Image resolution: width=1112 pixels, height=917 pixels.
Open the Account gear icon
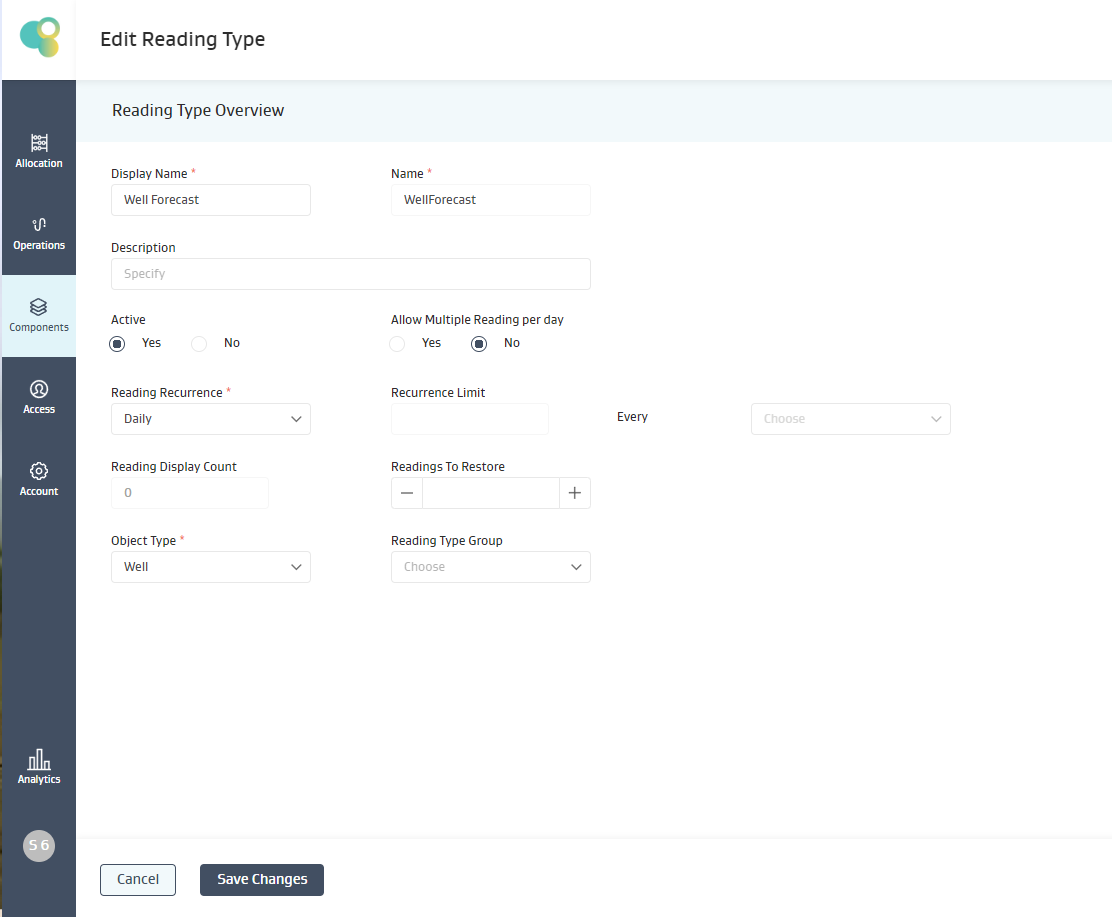39,471
